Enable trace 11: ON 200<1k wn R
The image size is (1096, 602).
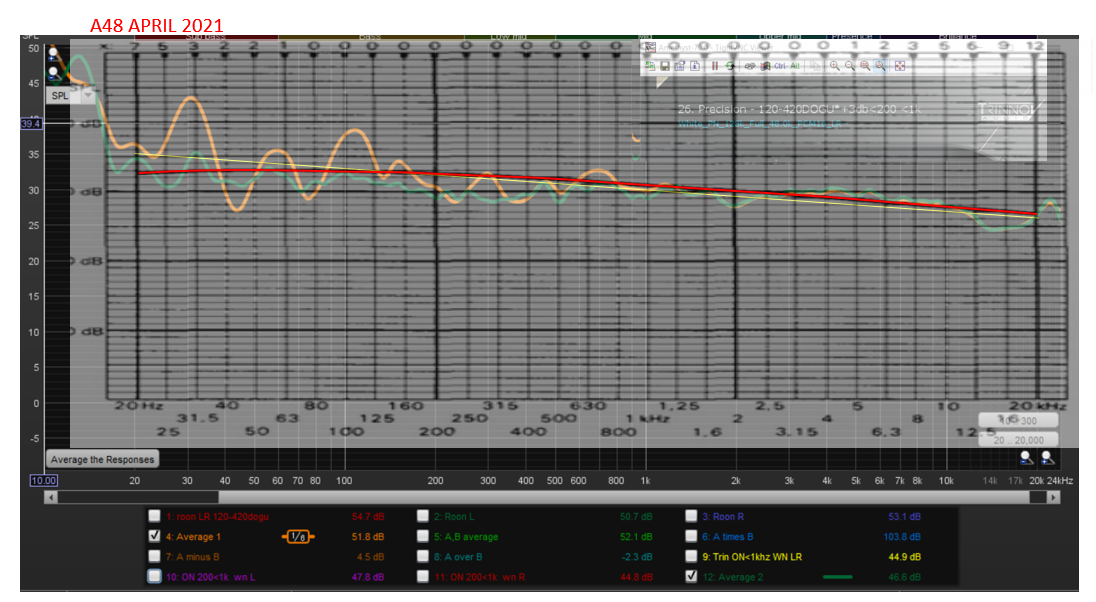point(423,576)
